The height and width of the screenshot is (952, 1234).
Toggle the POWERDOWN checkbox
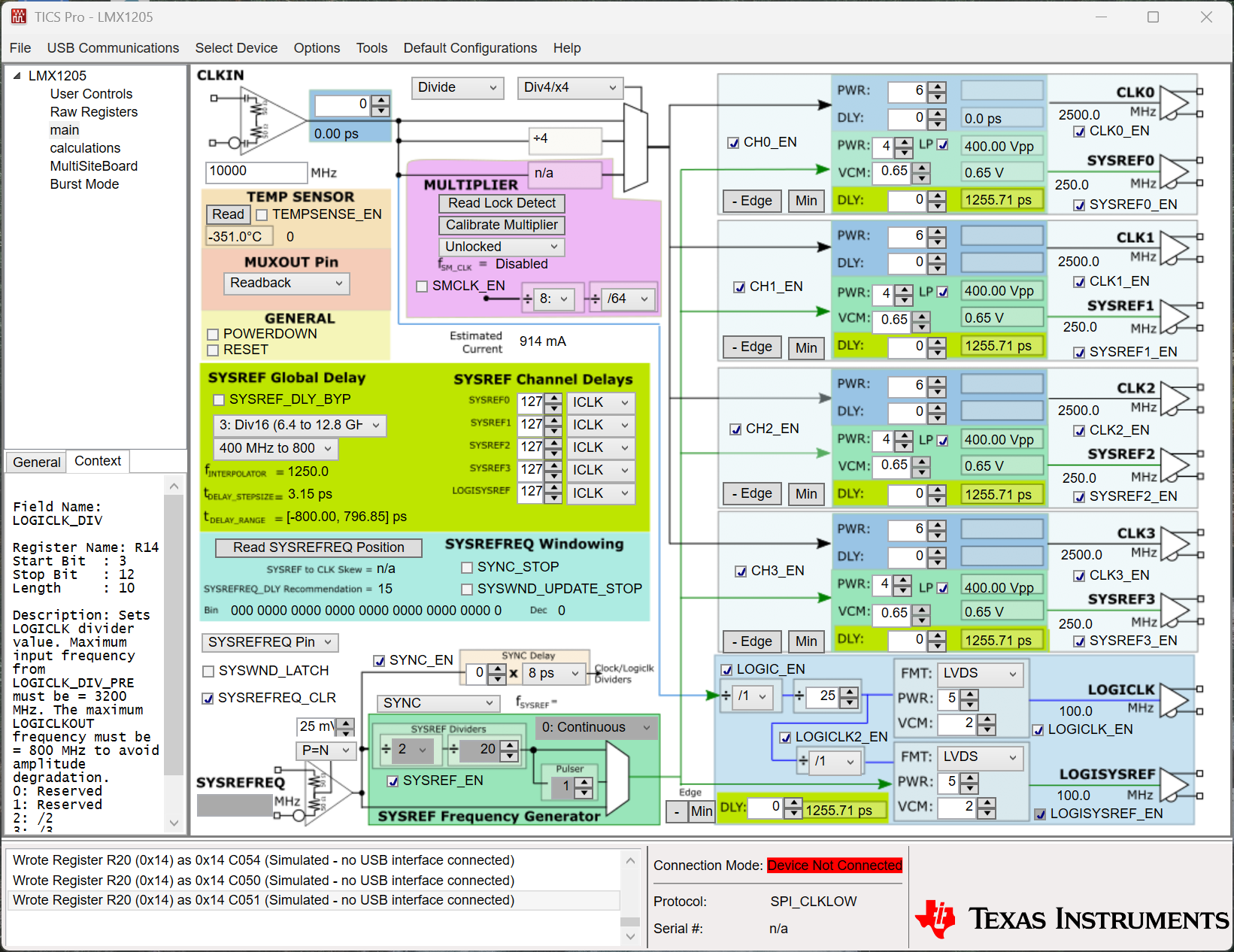tap(213, 334)
